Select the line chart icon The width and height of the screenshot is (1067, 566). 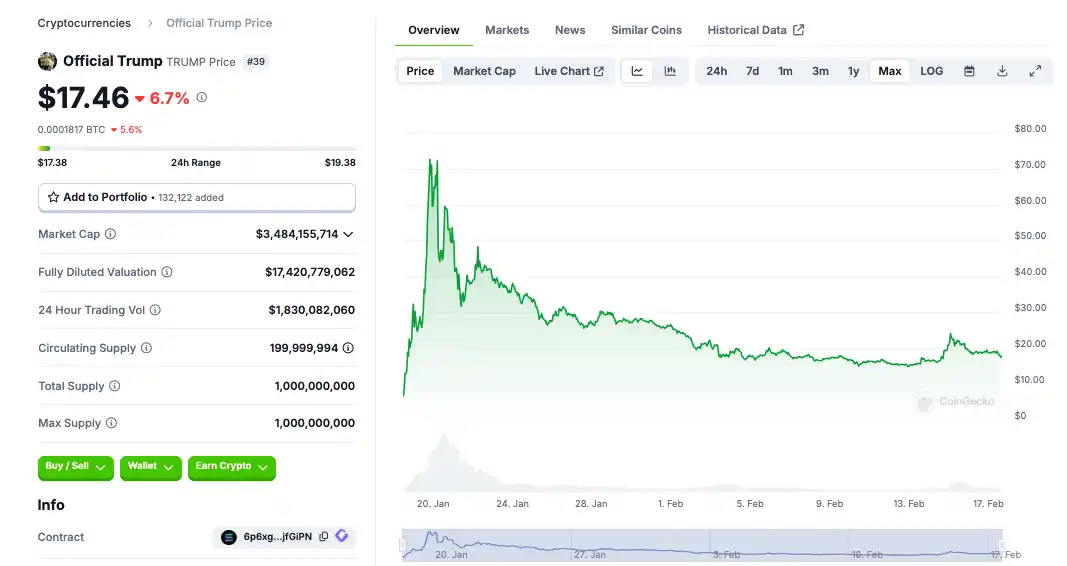click(x=637, y=71)
